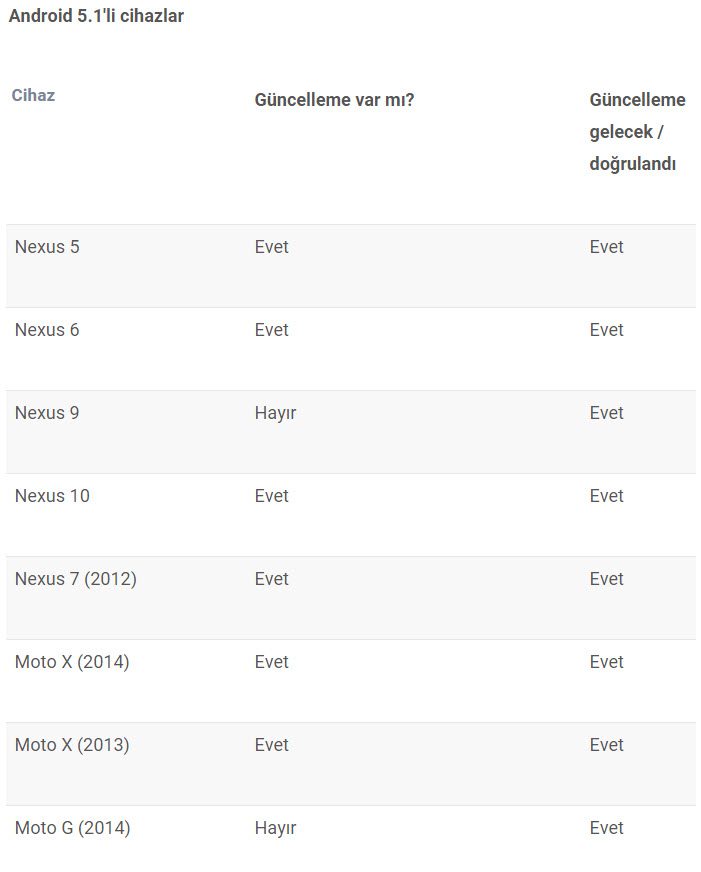Click the Nexus 7 (2012) cell

[76, 578]
